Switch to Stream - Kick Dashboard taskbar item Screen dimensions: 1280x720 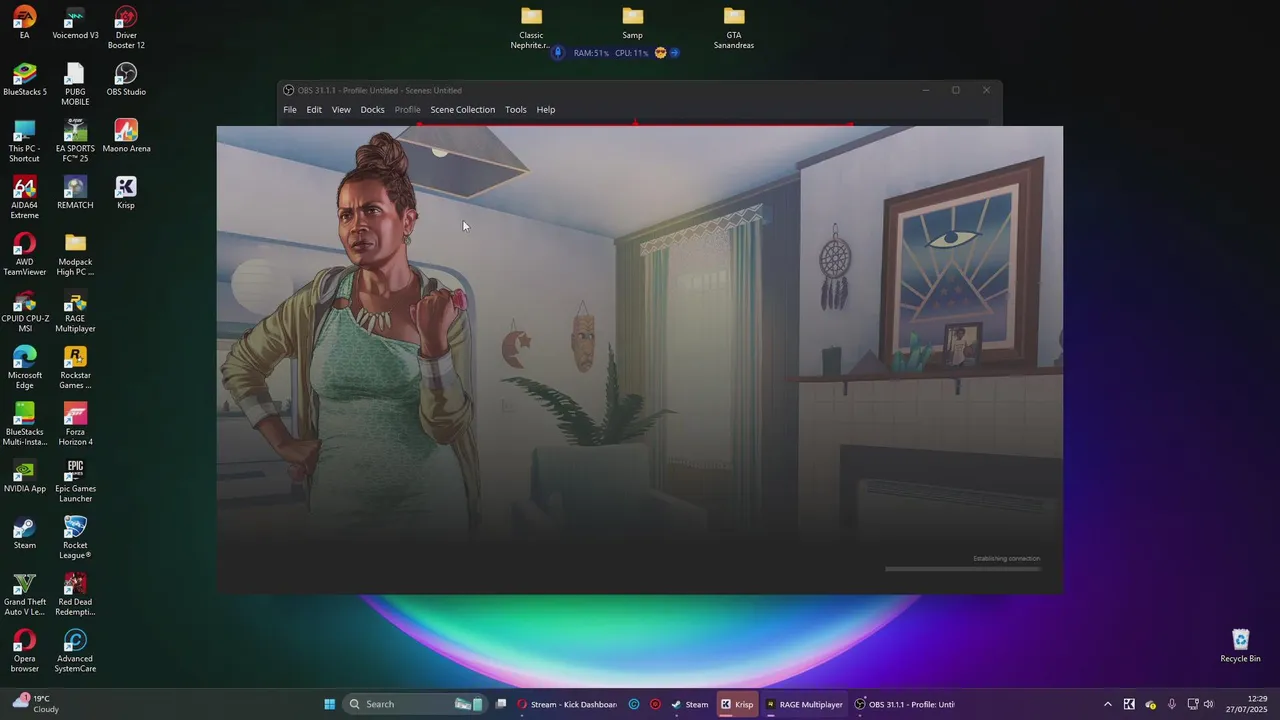pos(568,704)
